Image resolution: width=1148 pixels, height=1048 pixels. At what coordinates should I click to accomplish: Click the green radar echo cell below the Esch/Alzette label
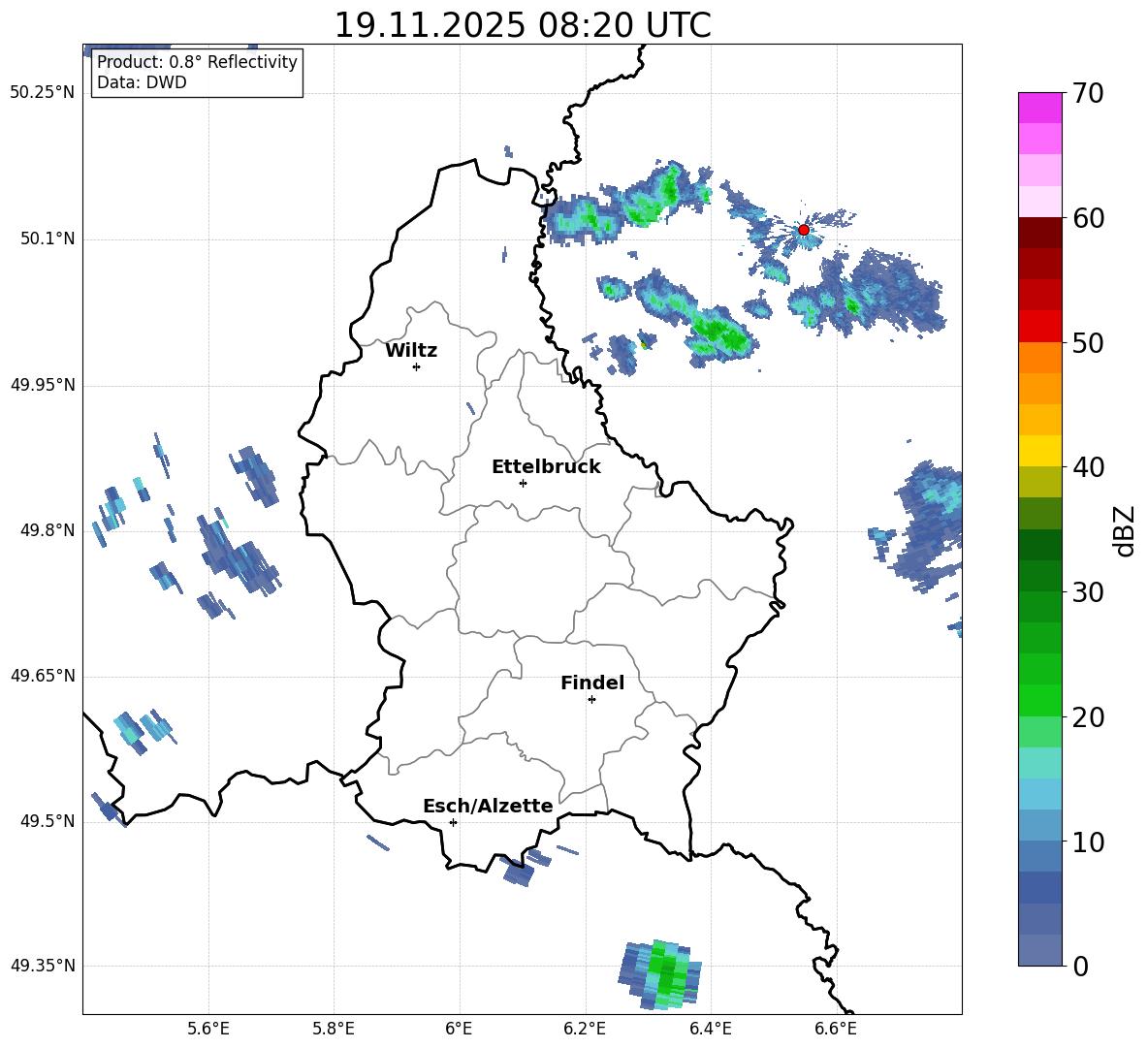click(660, 974)
